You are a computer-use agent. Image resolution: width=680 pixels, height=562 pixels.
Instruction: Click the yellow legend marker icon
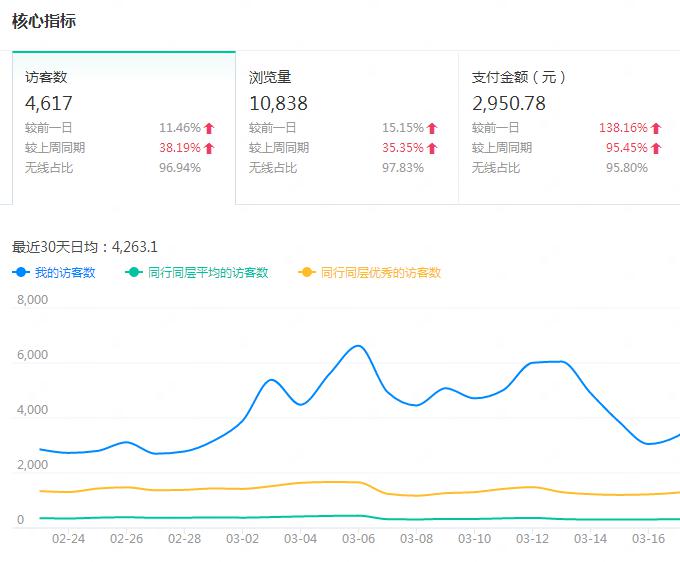(x=307, y=272)
